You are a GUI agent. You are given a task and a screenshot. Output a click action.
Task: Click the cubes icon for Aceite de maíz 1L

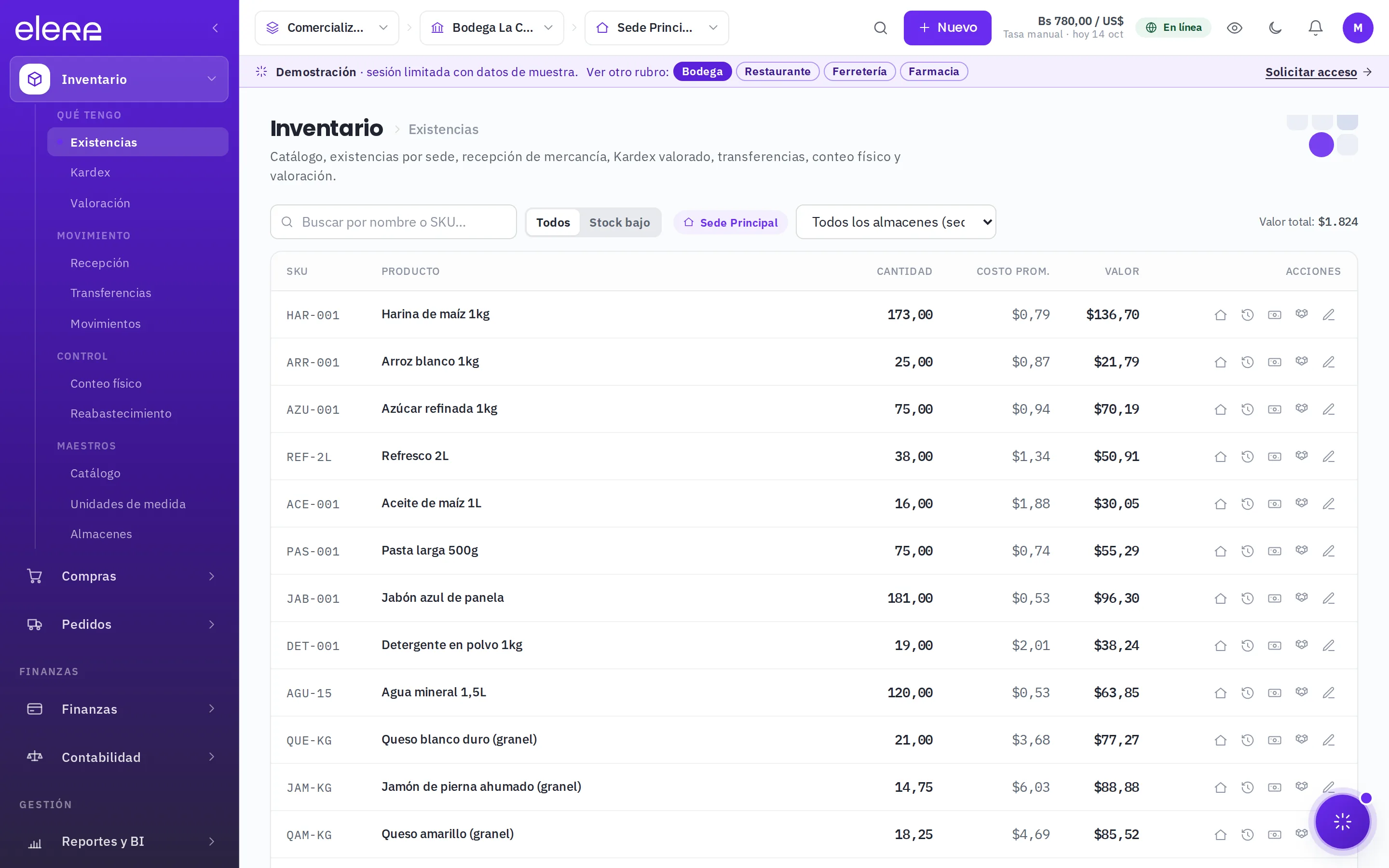coord(1301,503)
